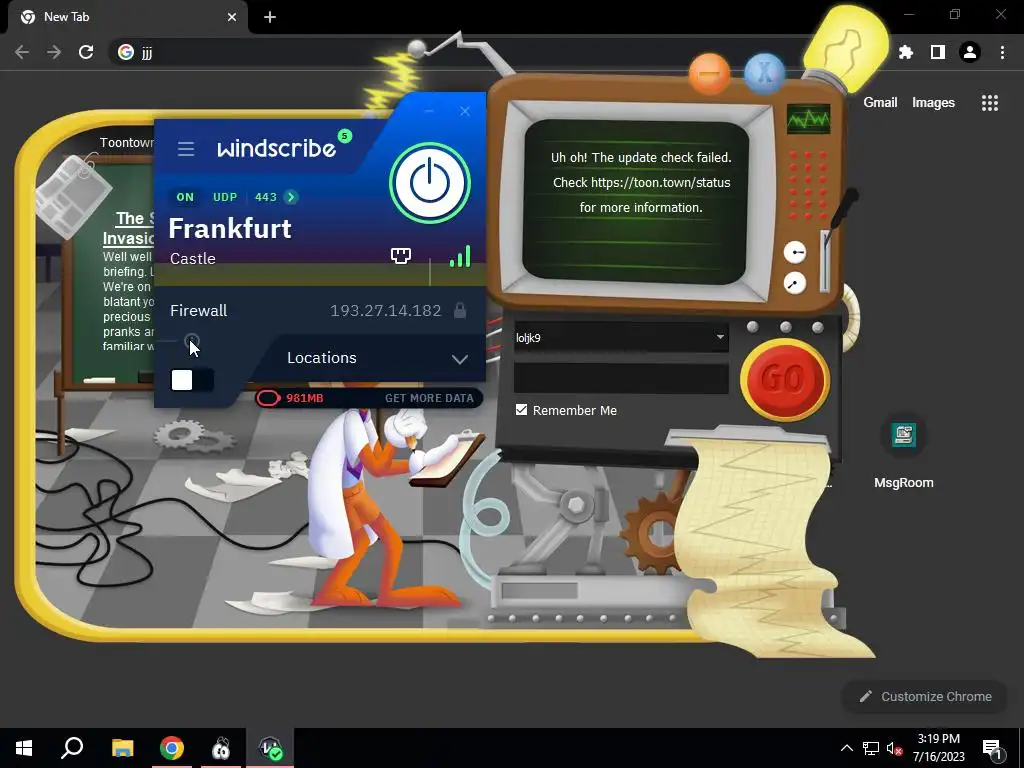
Task: Click the Windscribe news notification badge
Action: pos(345,136)
